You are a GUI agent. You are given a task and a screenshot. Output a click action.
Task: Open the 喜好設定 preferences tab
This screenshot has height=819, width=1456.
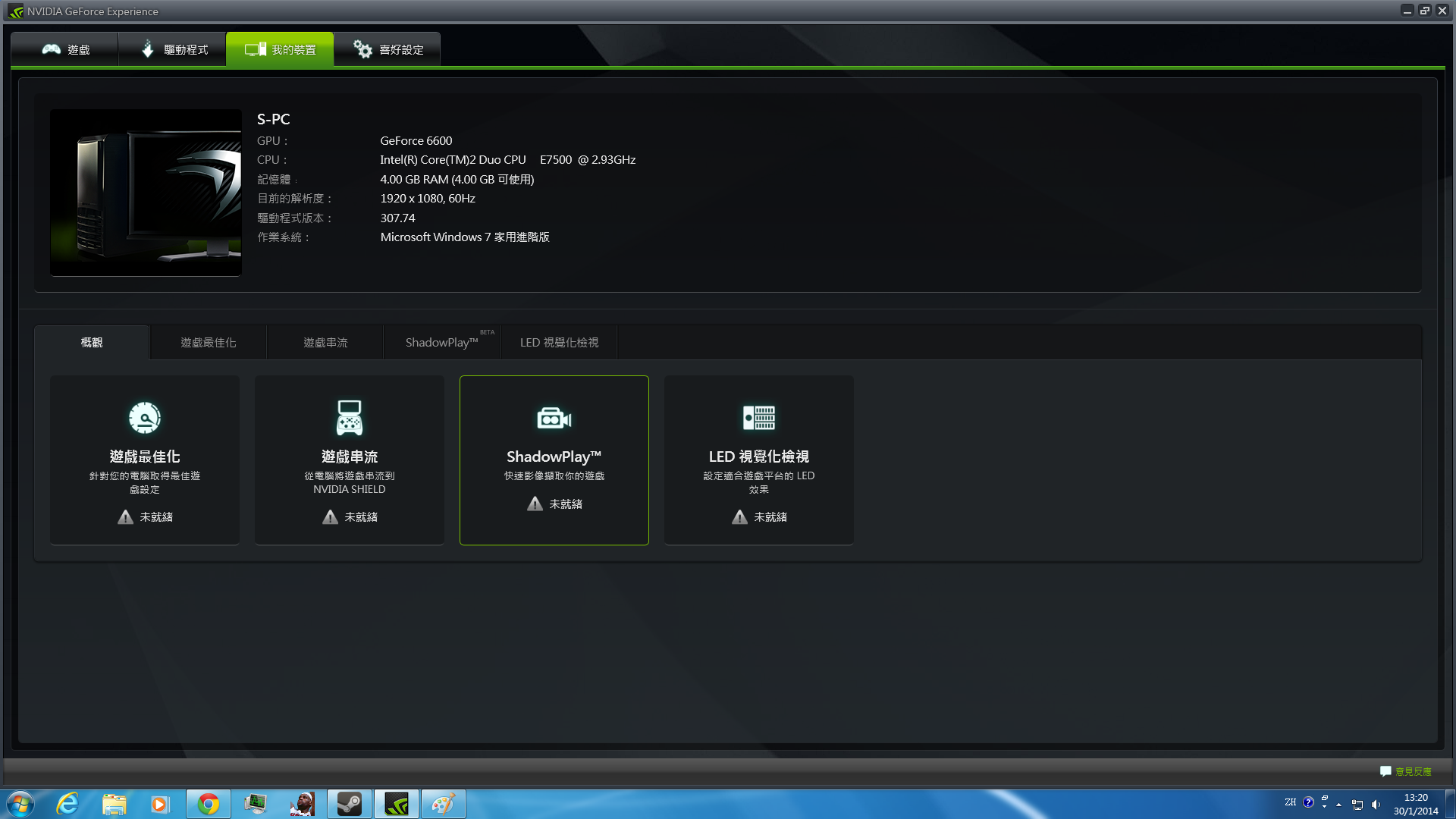click(x=388, y=49)
